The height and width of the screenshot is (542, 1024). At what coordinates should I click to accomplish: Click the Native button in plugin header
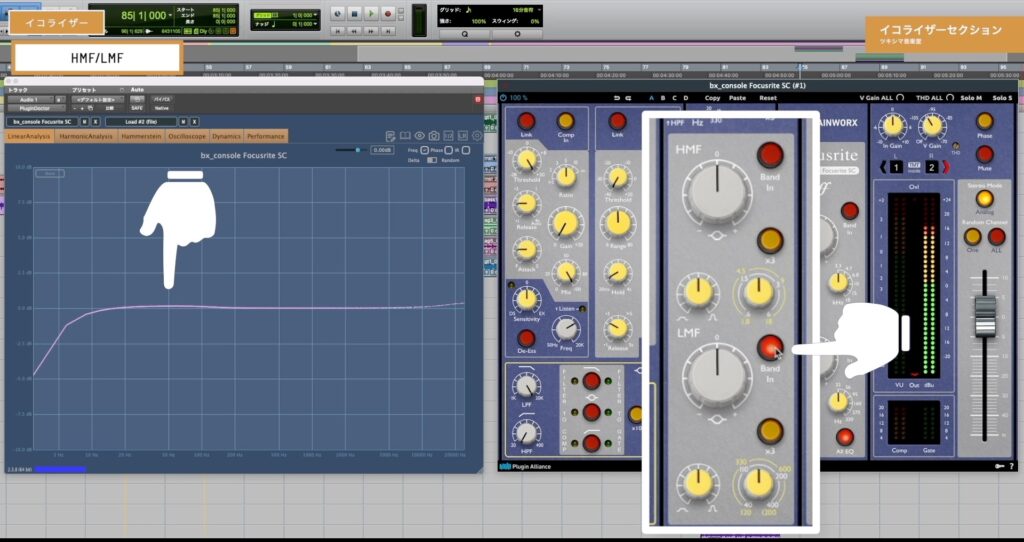[161, 108]
